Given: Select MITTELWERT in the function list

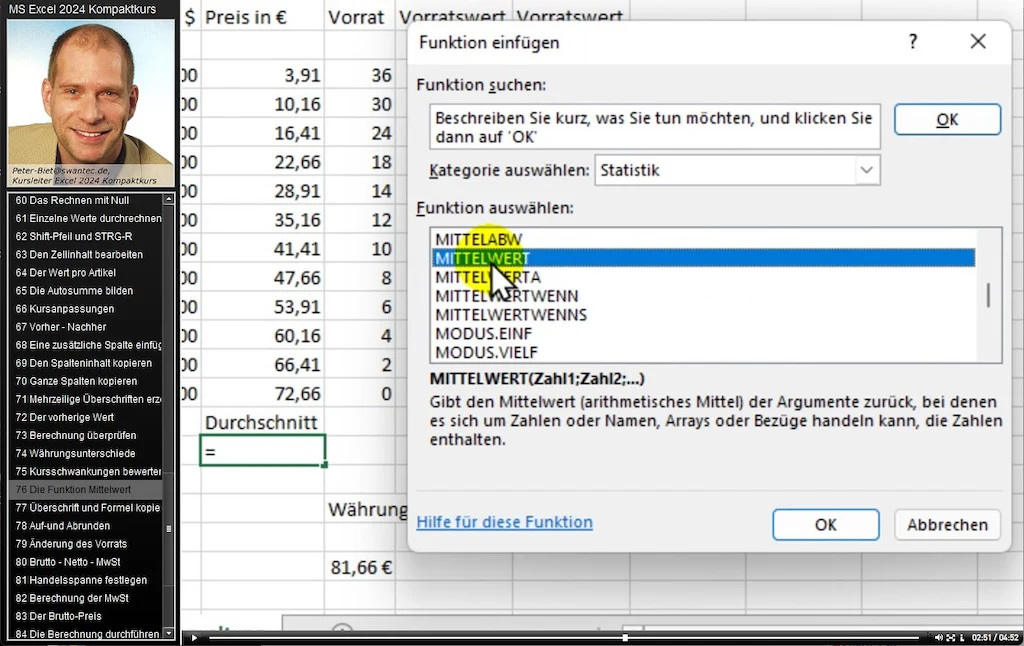Looking at the screenshot, I should pos(704,258).
